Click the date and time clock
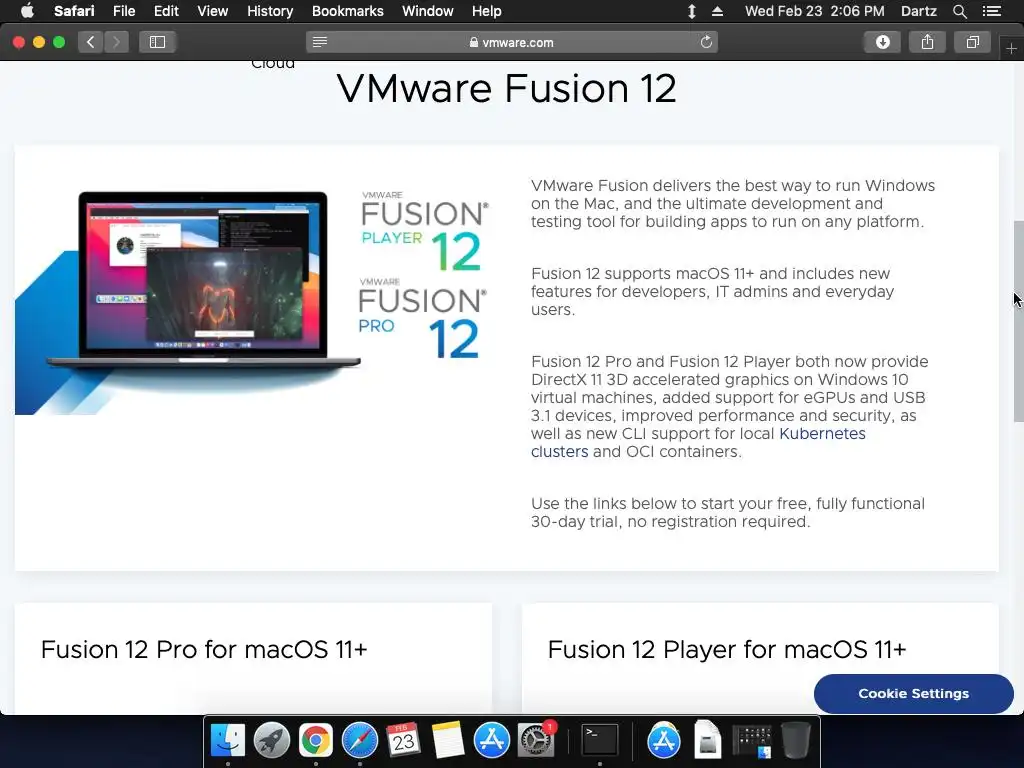1024x768 pixels. [814, 11]
